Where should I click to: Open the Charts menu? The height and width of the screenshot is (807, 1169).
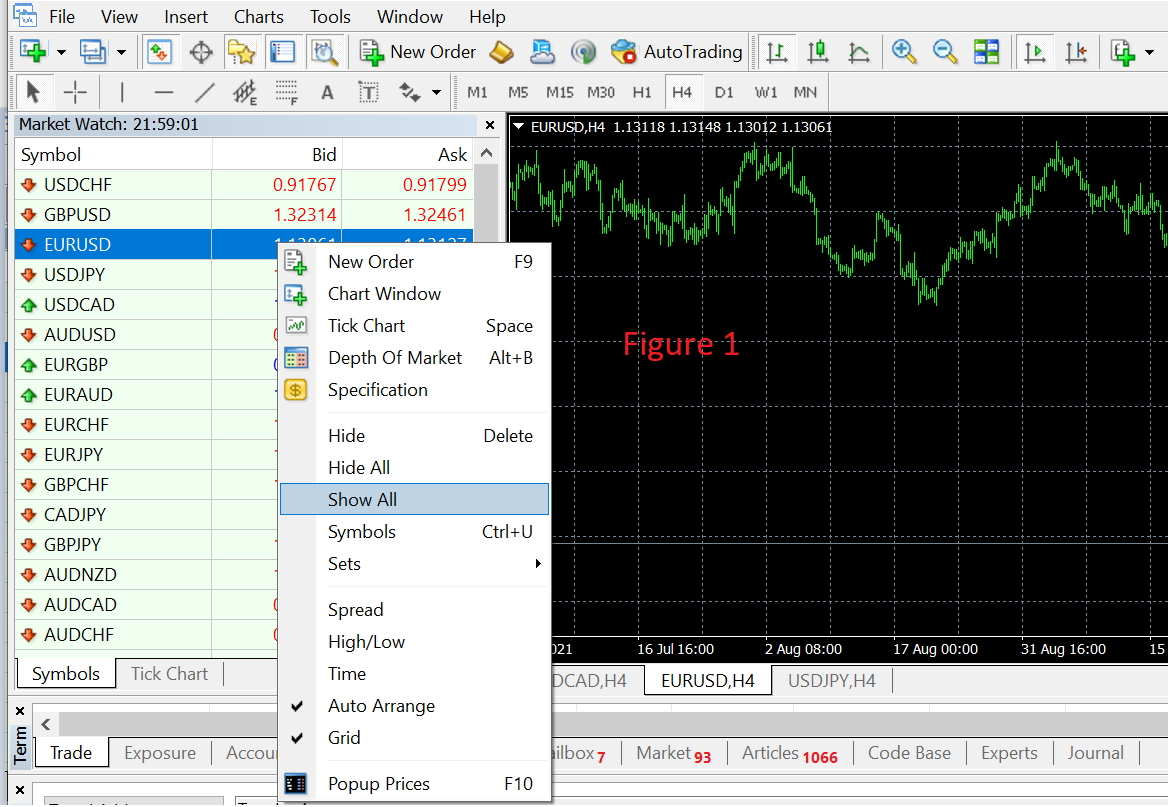[x=259, y=17]
